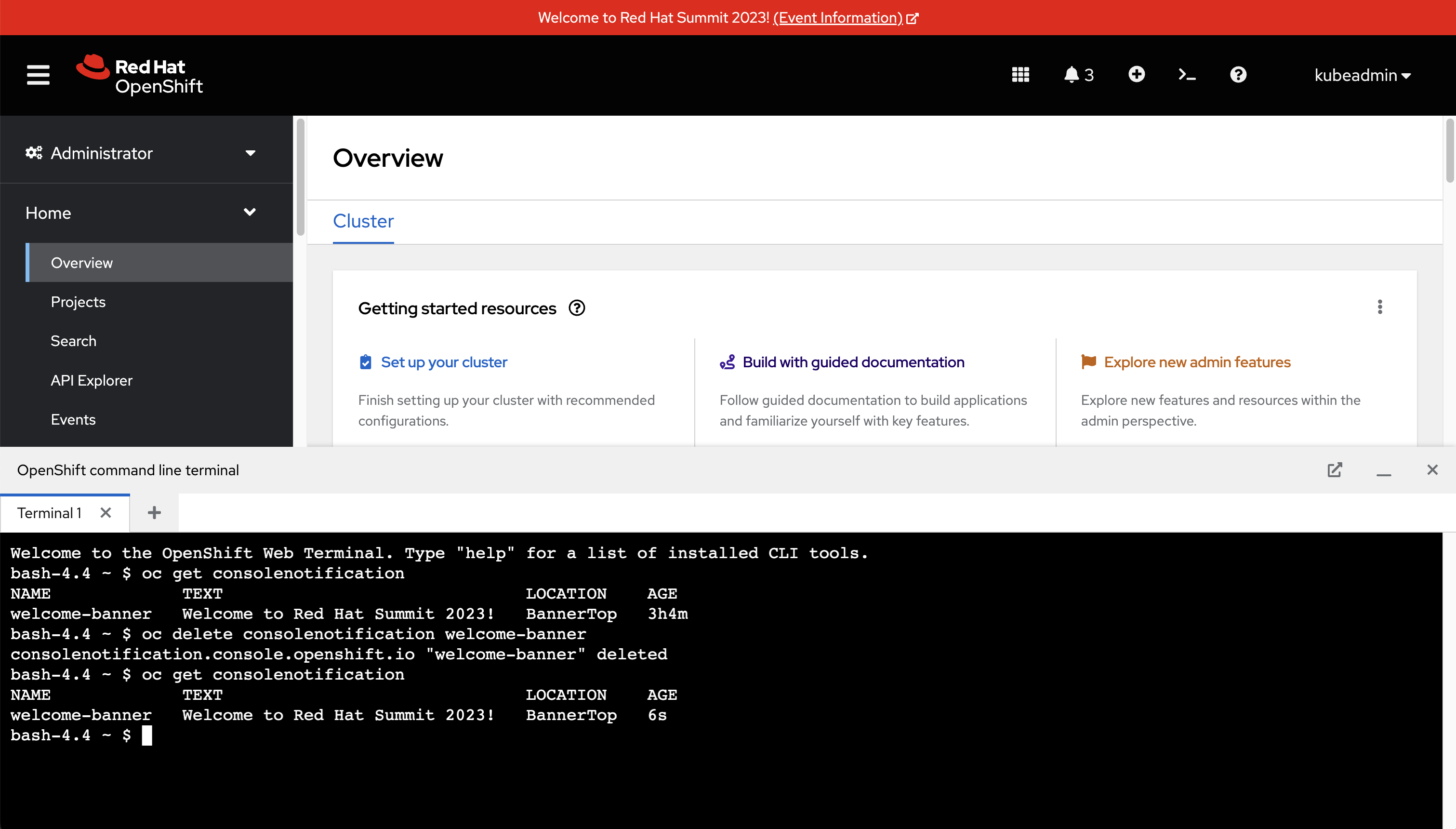Close the command line terminal panel

pyautogui.click(x=1432, y=470)
